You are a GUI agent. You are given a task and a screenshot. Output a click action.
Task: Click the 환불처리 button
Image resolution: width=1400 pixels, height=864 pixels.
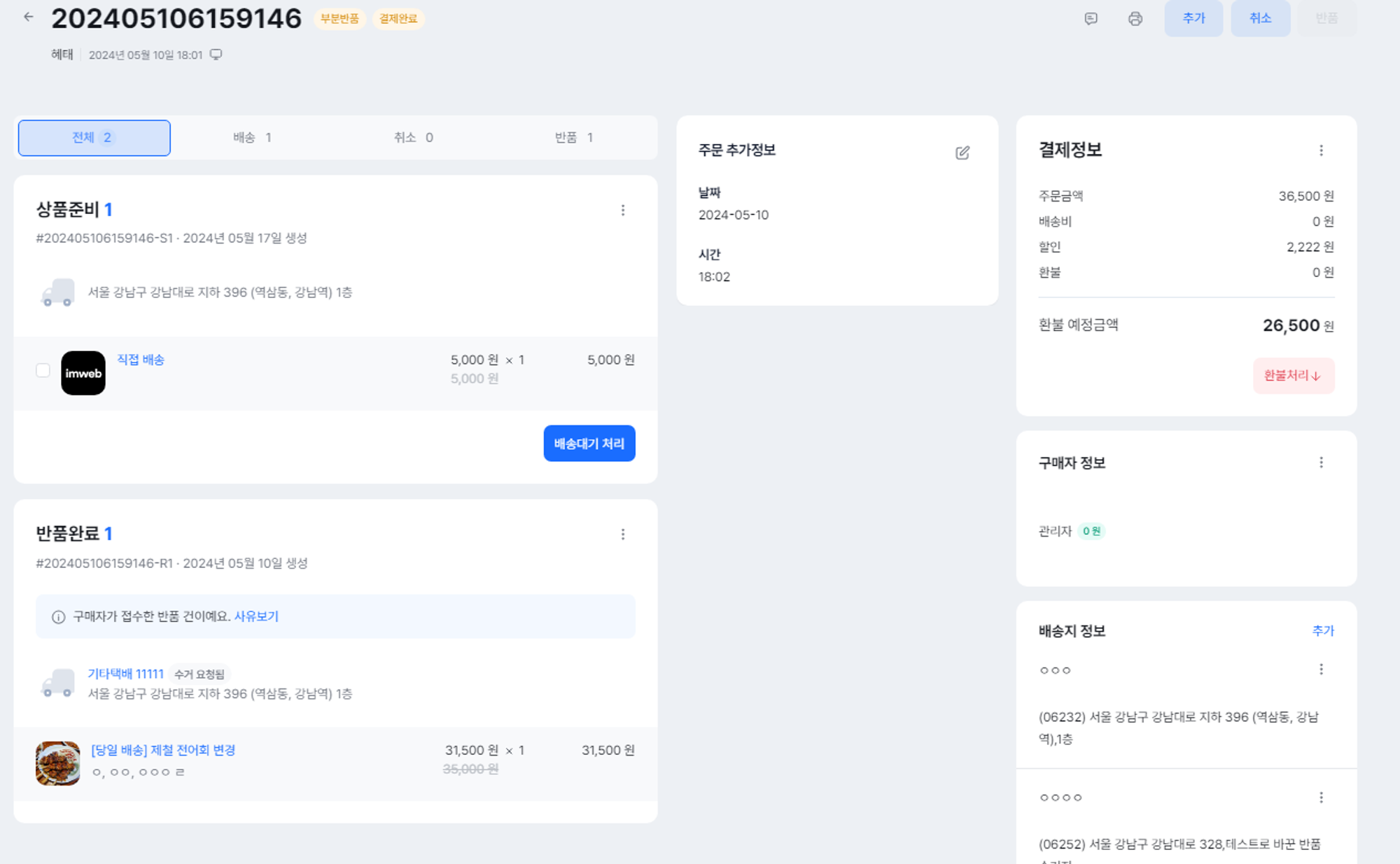click(x=1293, y=376)
